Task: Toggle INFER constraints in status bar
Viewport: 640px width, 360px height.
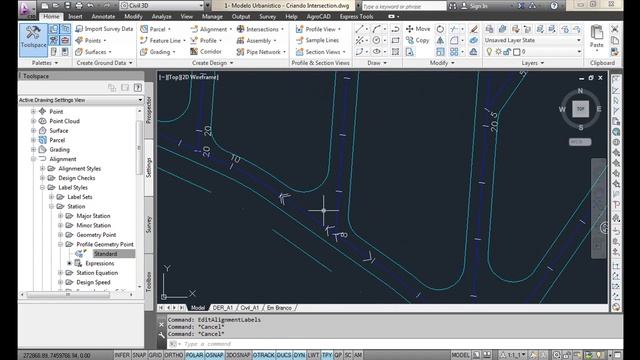Action: pos(122,355)
